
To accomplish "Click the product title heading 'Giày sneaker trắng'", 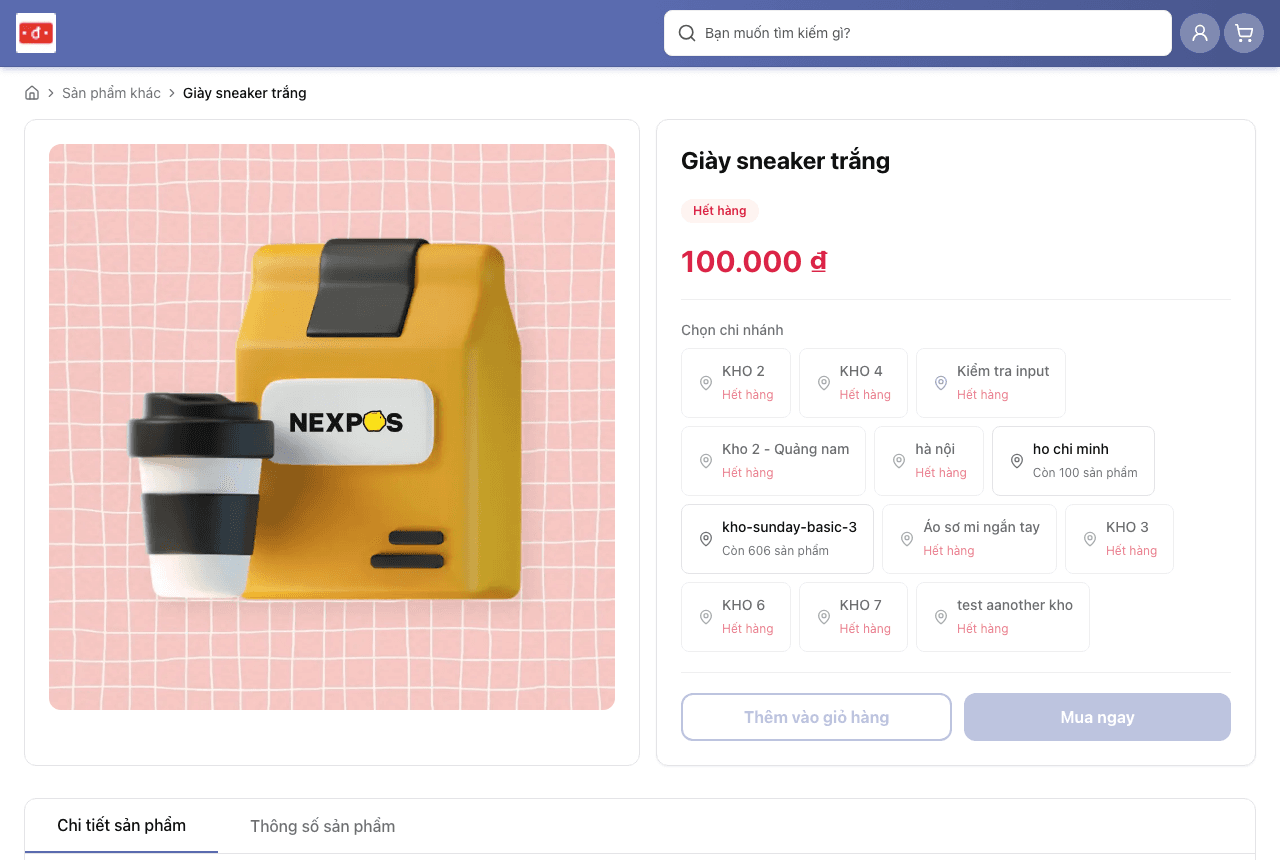I will tap(785, 161).
